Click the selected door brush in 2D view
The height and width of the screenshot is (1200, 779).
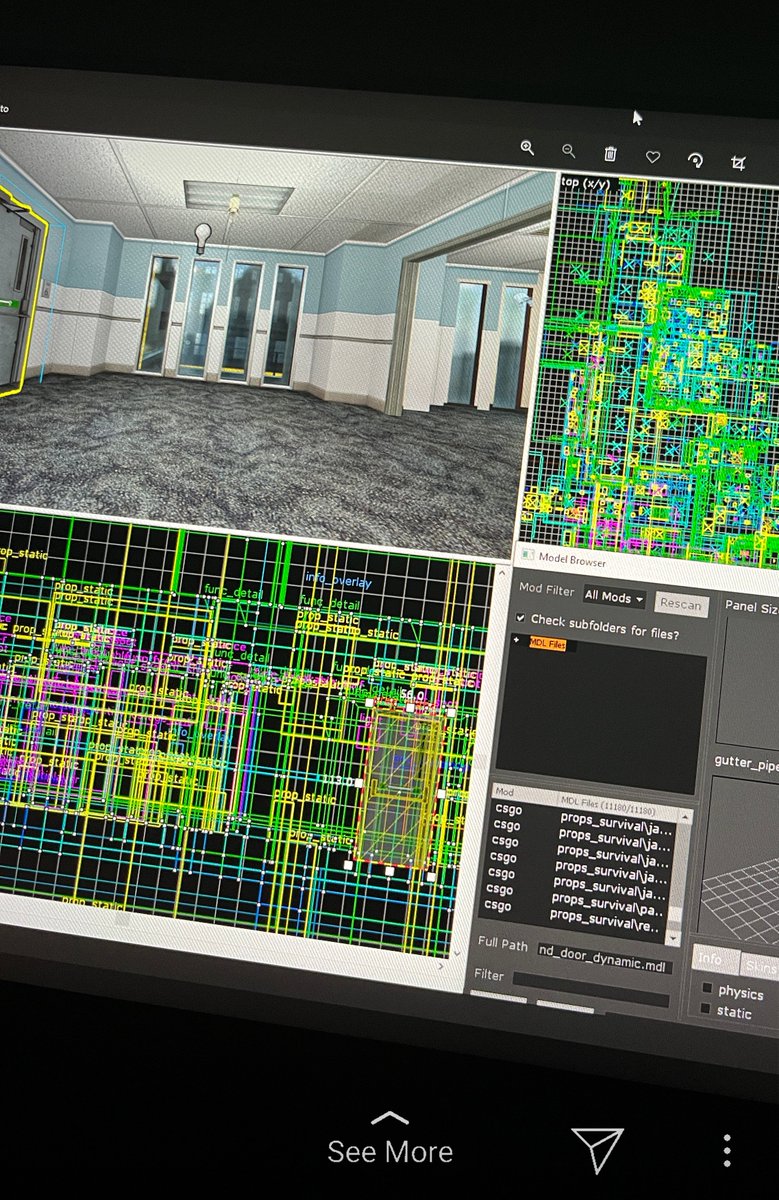(x=401, y=786)
